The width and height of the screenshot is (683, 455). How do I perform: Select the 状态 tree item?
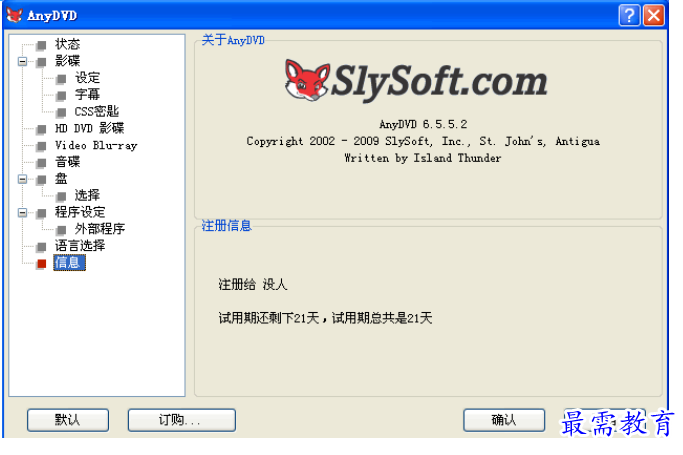(x=67, y=44)
